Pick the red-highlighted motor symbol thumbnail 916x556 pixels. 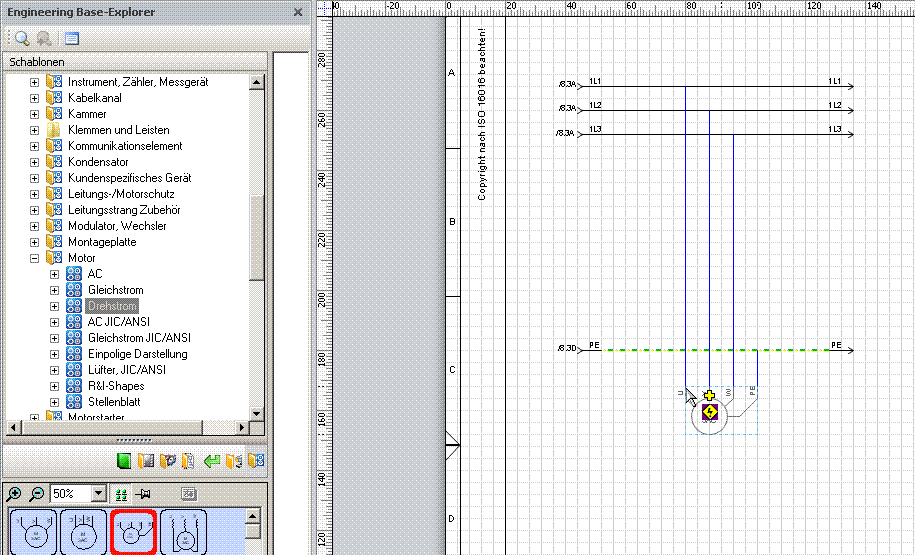133,532
